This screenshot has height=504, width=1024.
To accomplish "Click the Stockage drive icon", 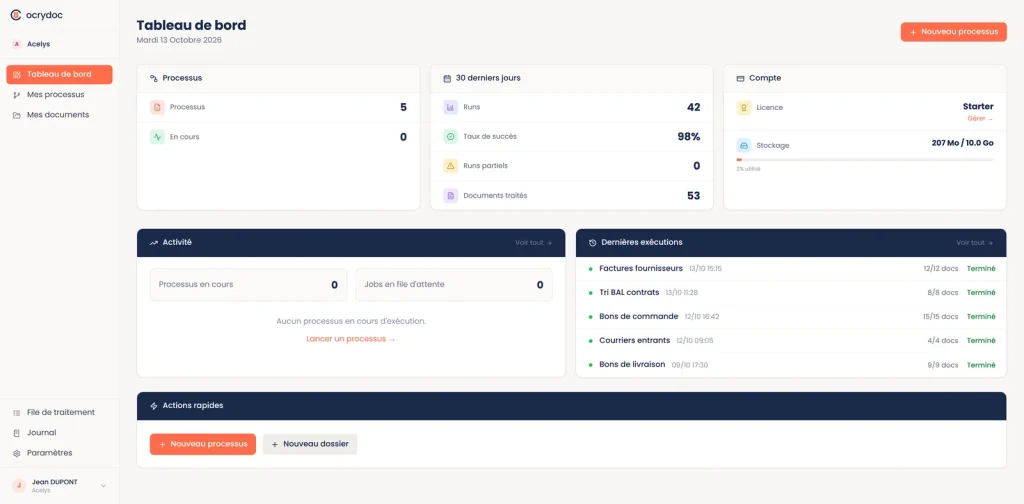I will pyautogui.click(x=744, y=146).
